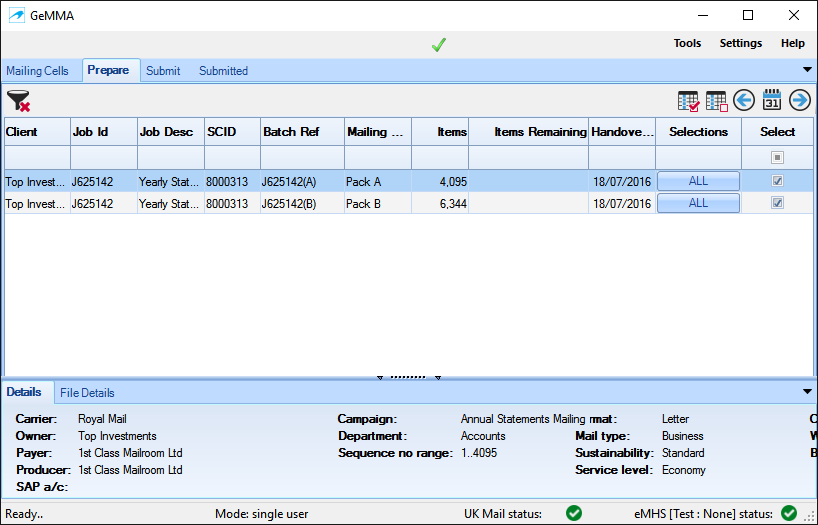Viewport: 818px width, 525px height.
Task: Click the Job Id filter input field
Action: tap(104, 158)
